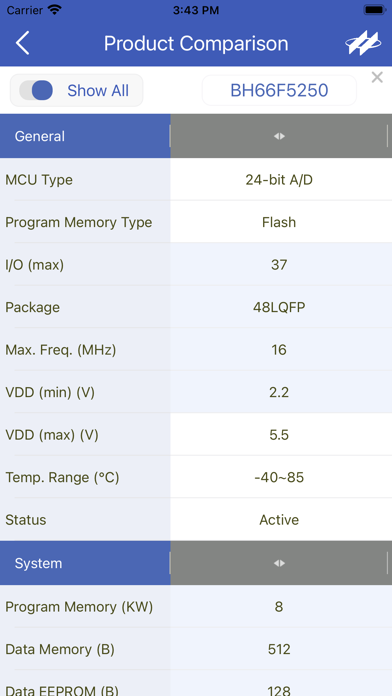
Task: Tap the Data Memory value 512
Action: coord(279,649)
